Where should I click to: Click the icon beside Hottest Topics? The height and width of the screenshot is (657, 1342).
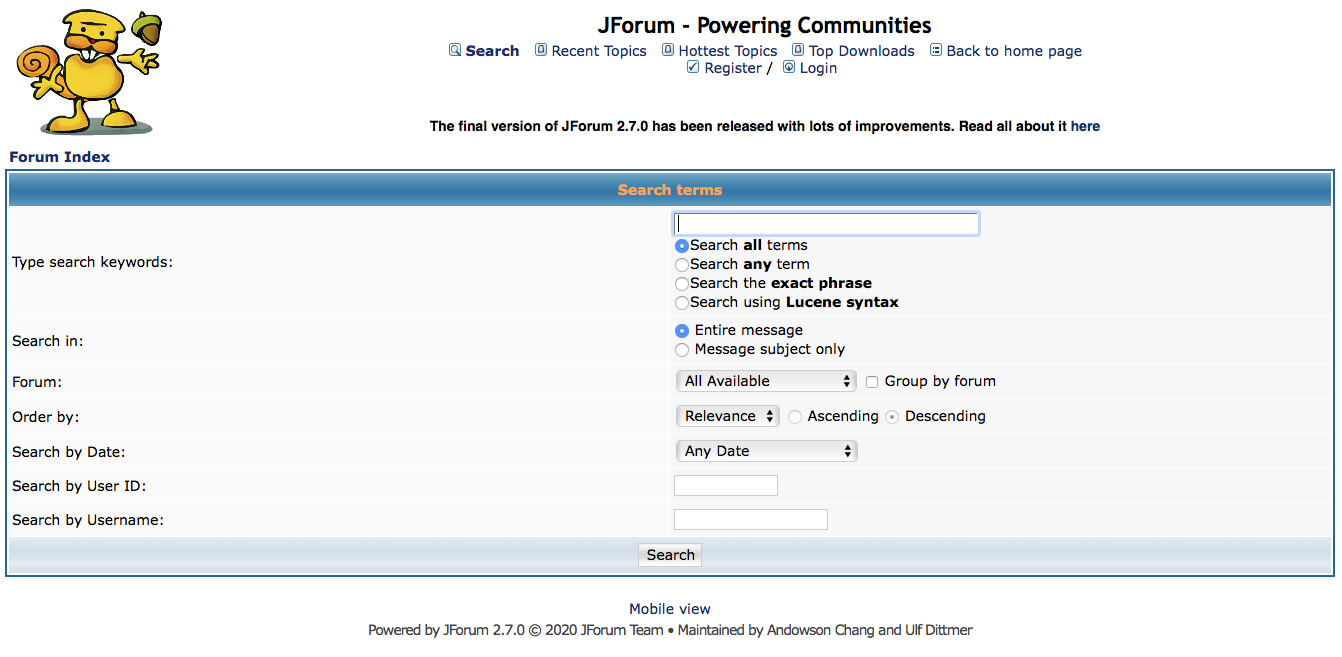[x=668, y=50]
